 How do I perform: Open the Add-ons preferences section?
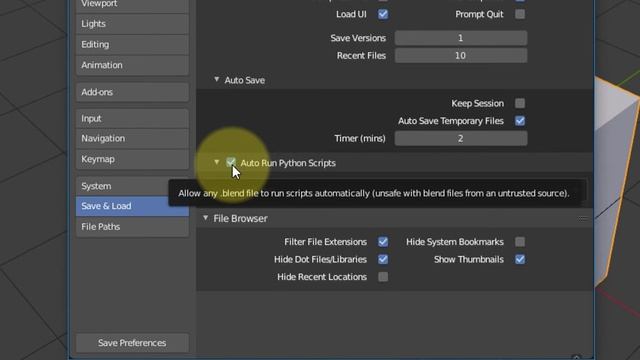click(132, 92)
